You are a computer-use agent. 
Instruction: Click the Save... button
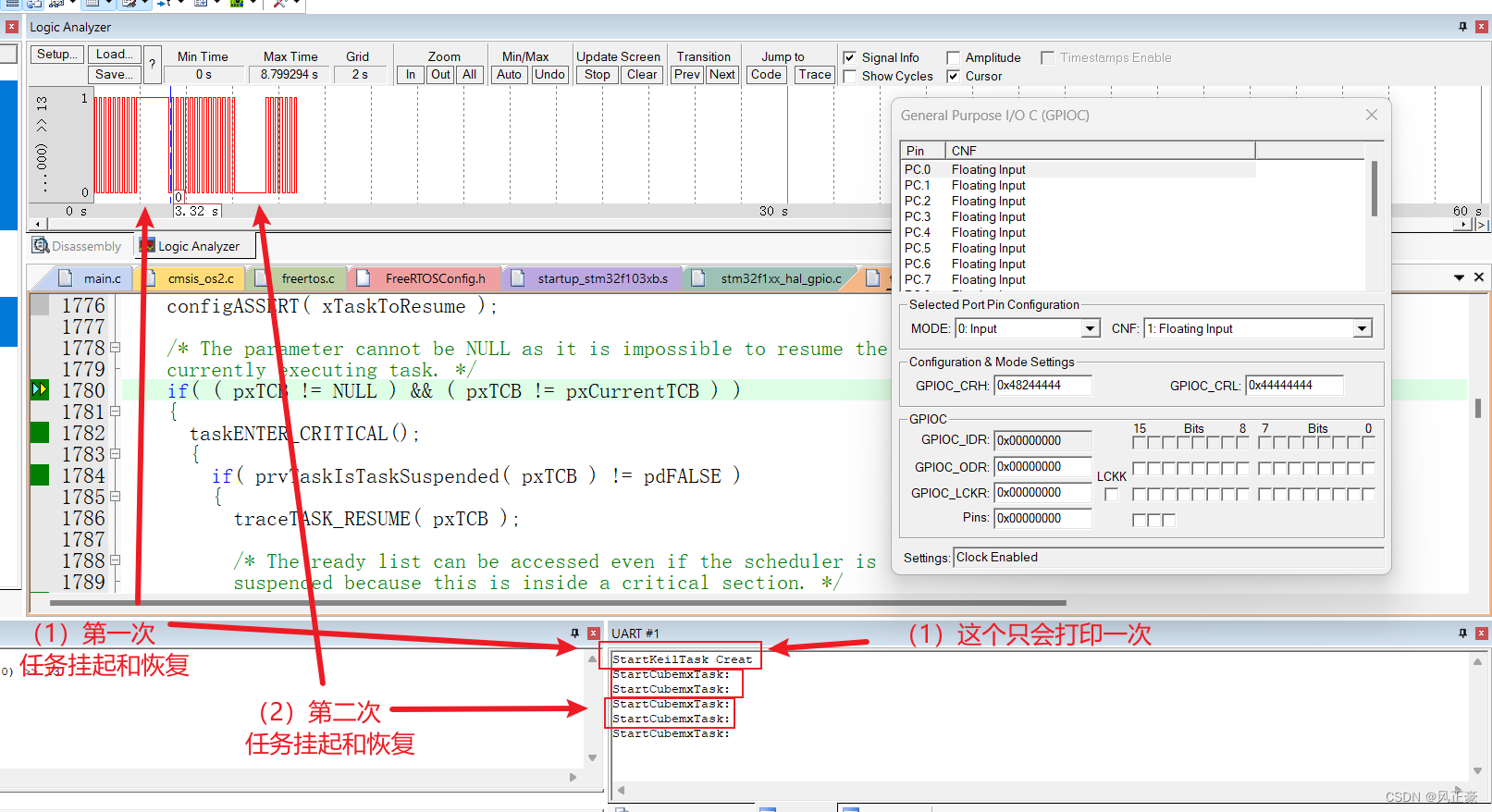coord(115,75)
